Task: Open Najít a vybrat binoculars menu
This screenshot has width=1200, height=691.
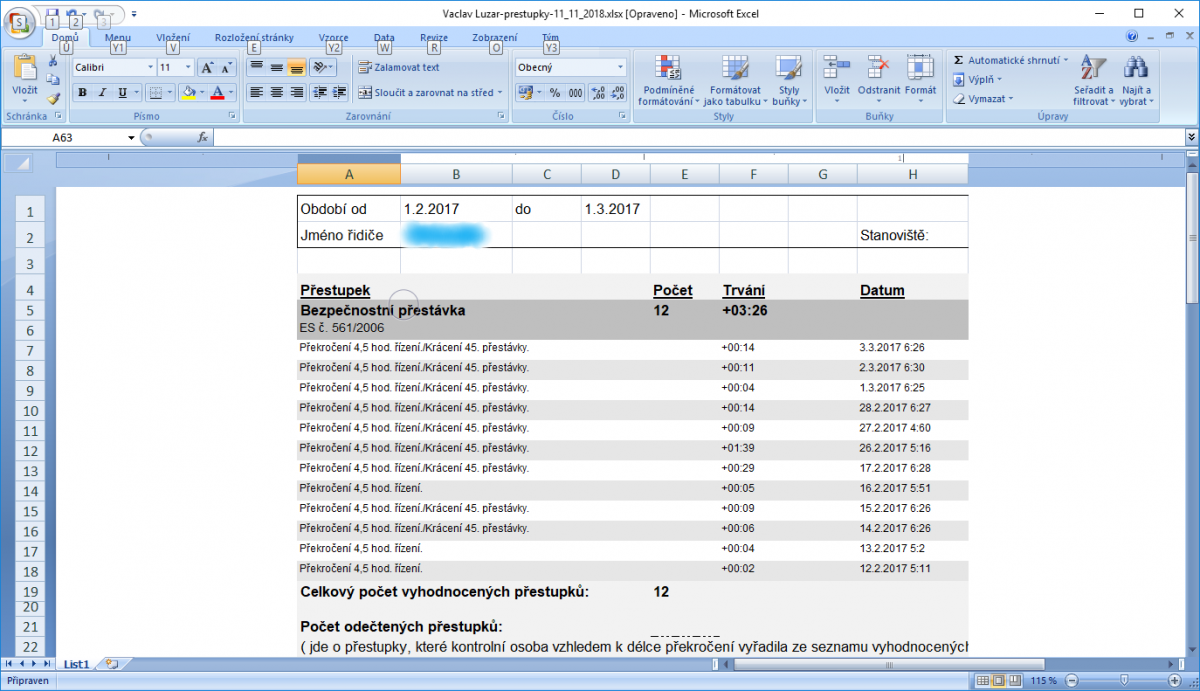Action: pos(1135,80)
